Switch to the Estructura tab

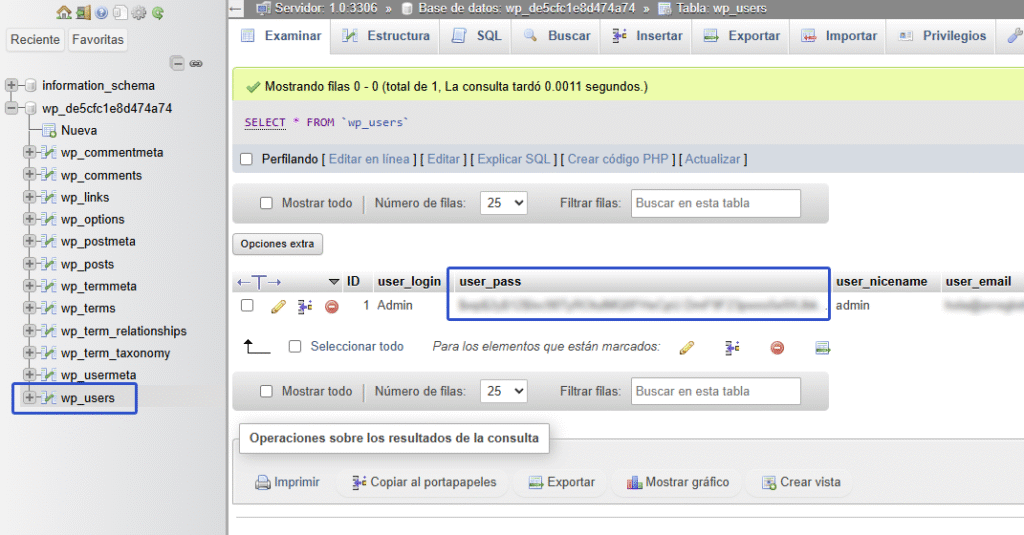(x=385, y=36)
